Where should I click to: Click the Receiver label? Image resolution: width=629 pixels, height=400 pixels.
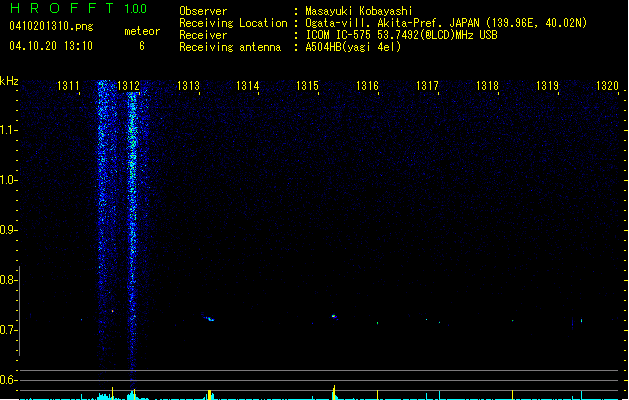click(203, 35)
